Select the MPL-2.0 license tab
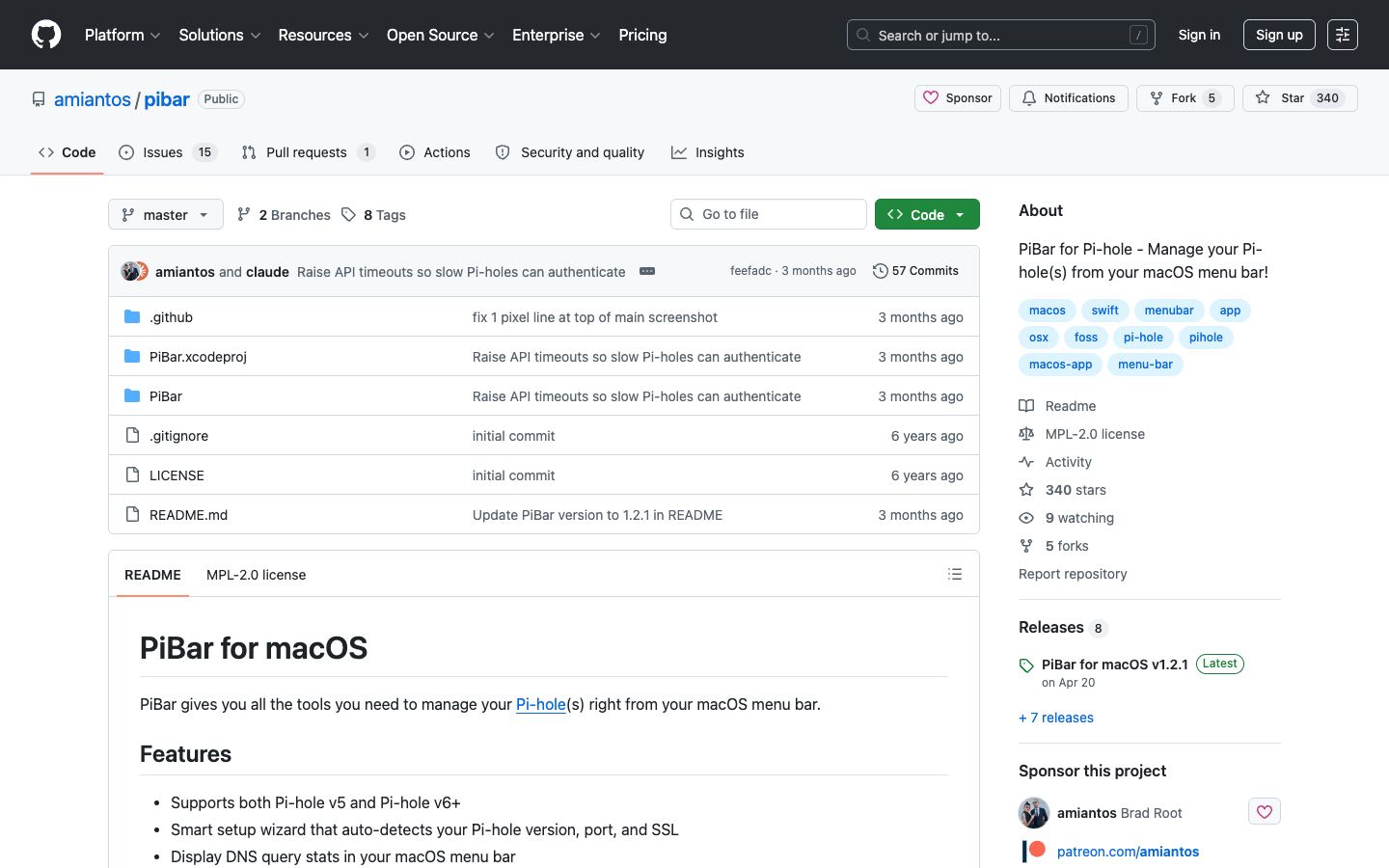The image size is (1389, 868). pos(256,575)
